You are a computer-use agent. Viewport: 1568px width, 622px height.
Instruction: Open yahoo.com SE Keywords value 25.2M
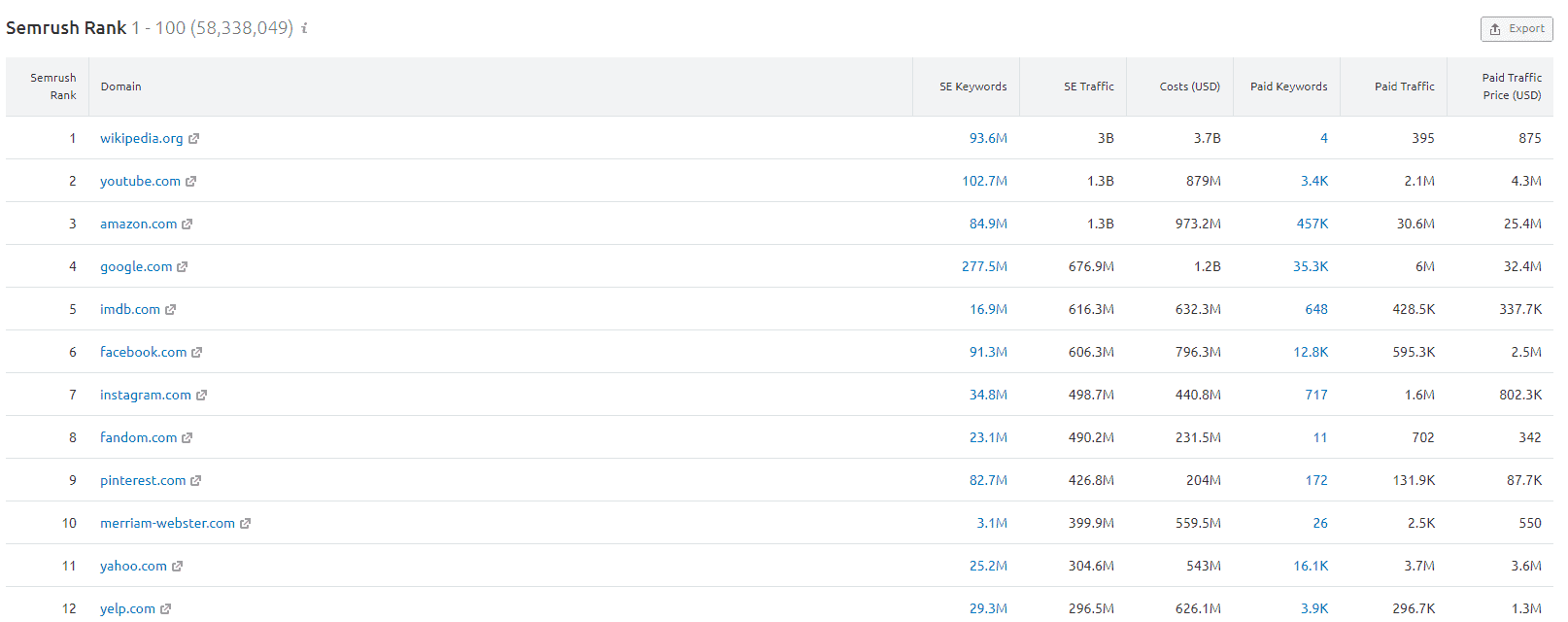988,566
